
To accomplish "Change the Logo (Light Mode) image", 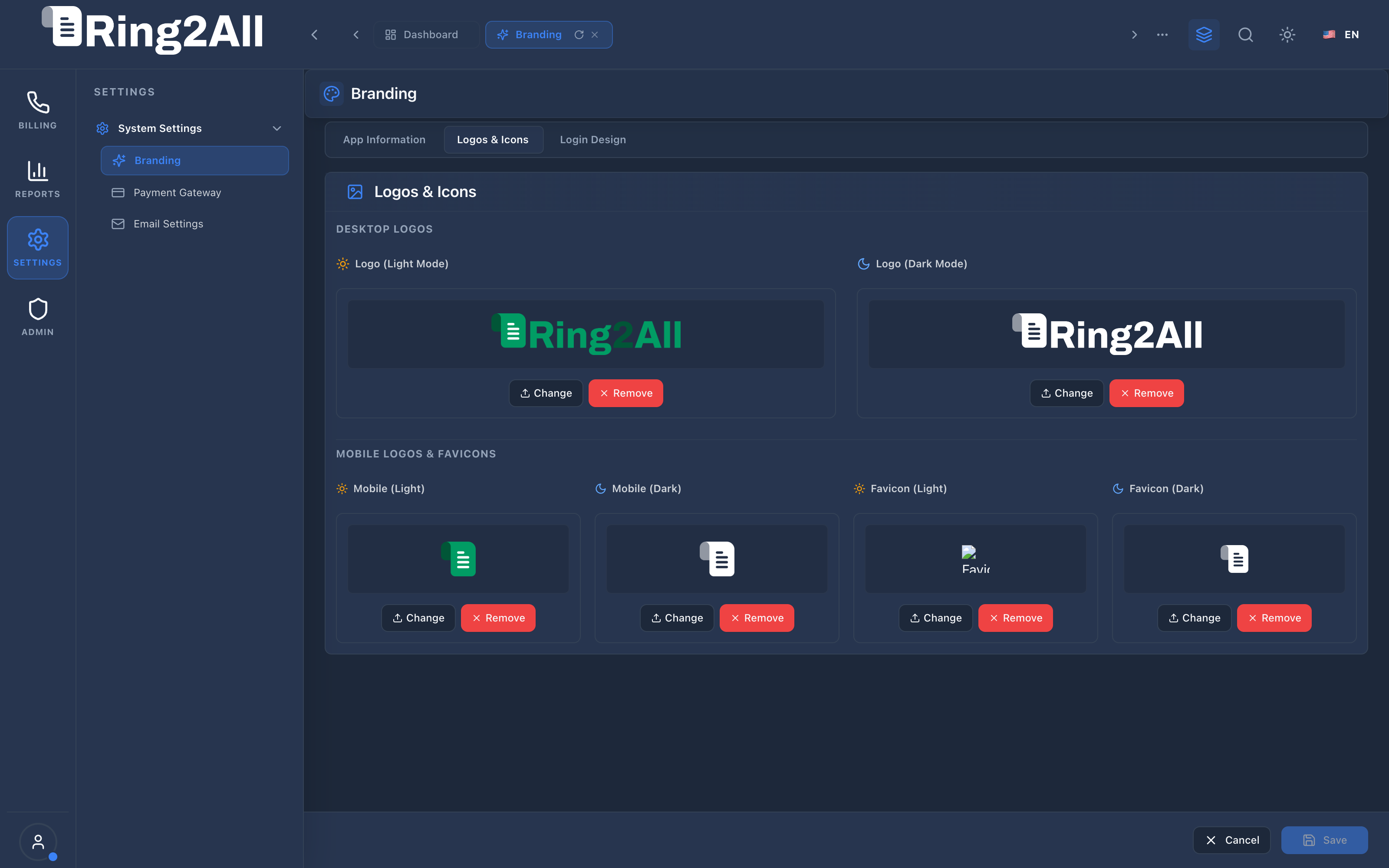I will click(x=546, y=393).
